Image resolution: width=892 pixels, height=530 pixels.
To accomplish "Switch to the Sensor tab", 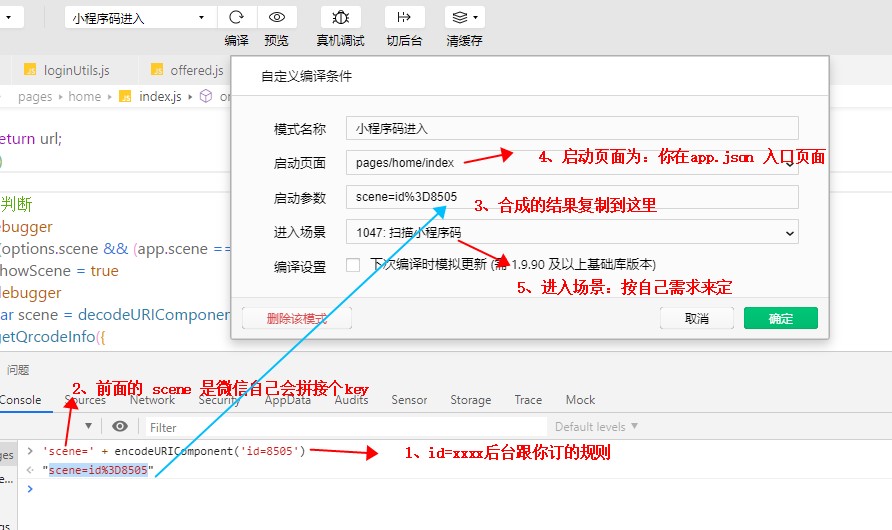I will [409, 400].
